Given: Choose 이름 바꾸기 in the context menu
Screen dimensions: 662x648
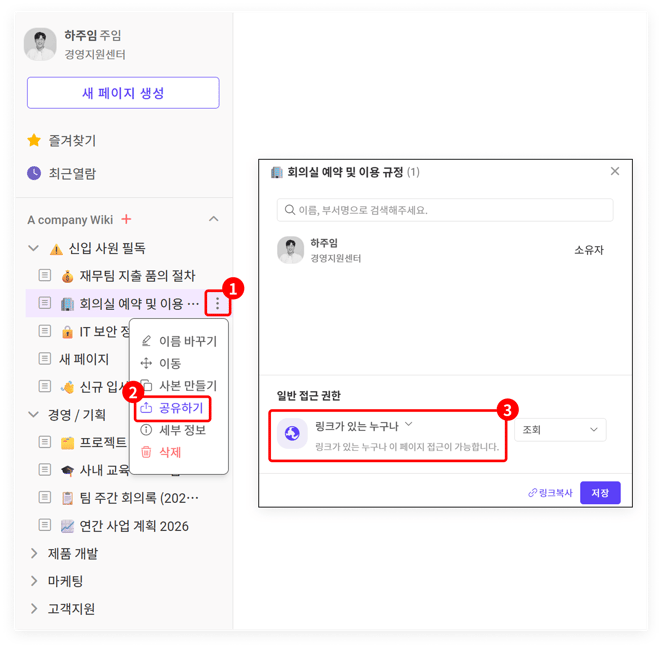Looking at the screenshot, I should [187, 341].
